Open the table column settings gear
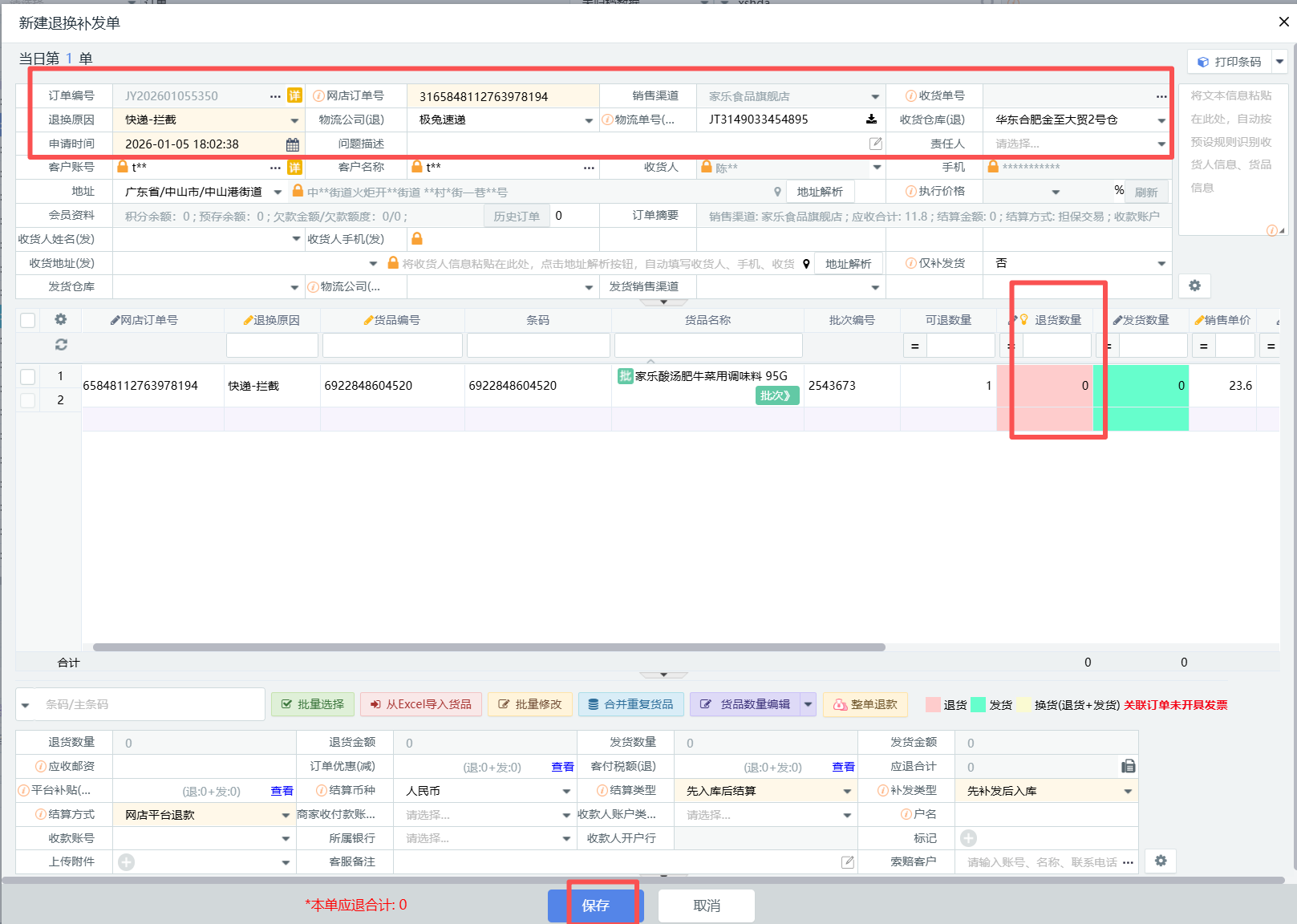The height and width of the screenshot is (924, 1297). click(x=61, y=319)
